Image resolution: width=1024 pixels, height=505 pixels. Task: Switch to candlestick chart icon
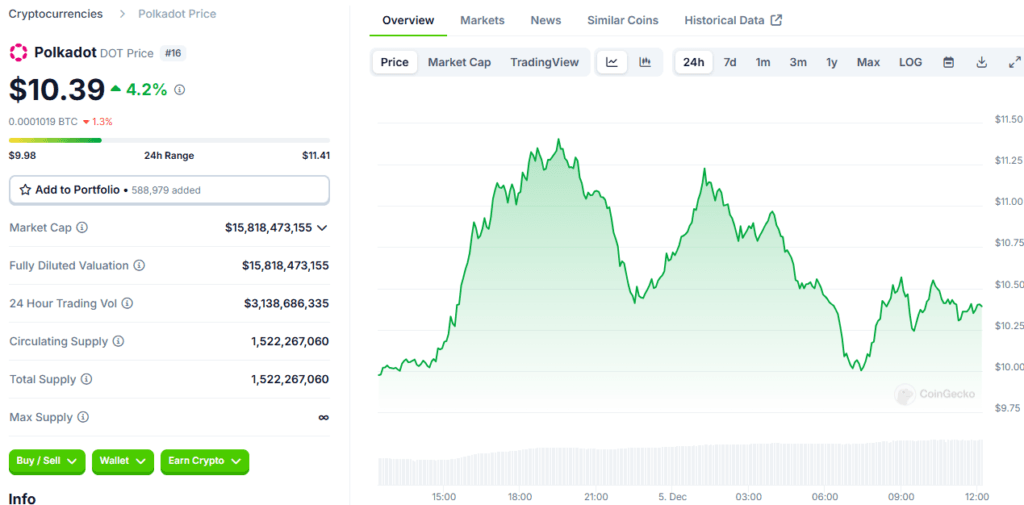point(645,62)
